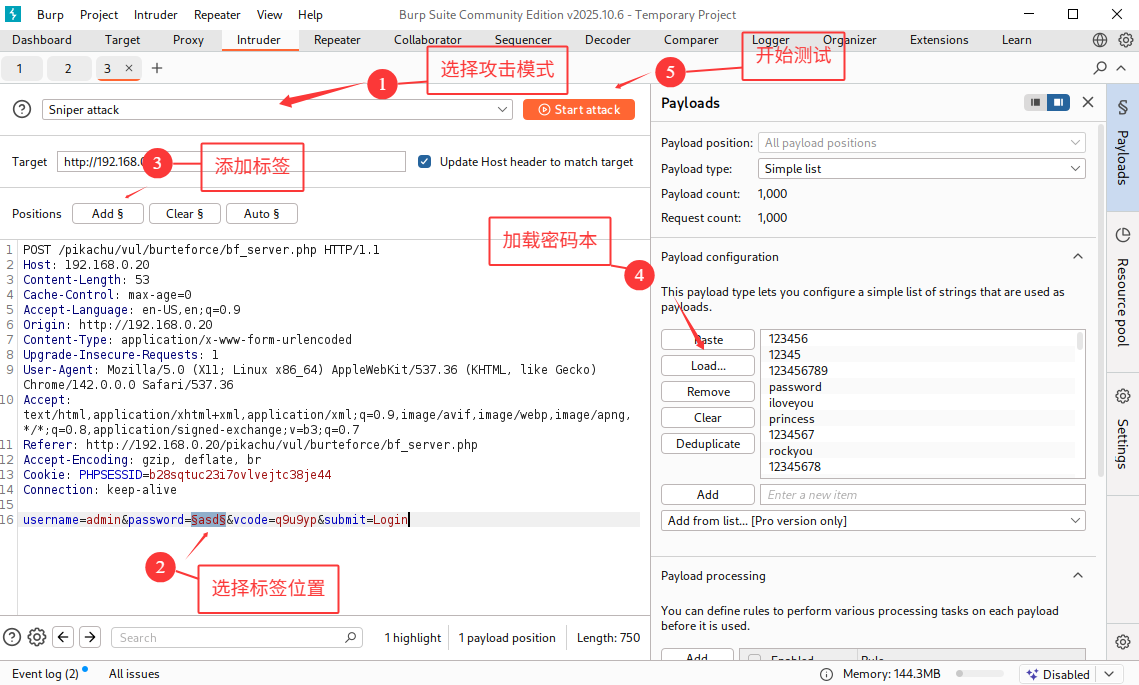Click the editor Search field
Viewport: 1139px width, 685px height.
pos(237,637)
